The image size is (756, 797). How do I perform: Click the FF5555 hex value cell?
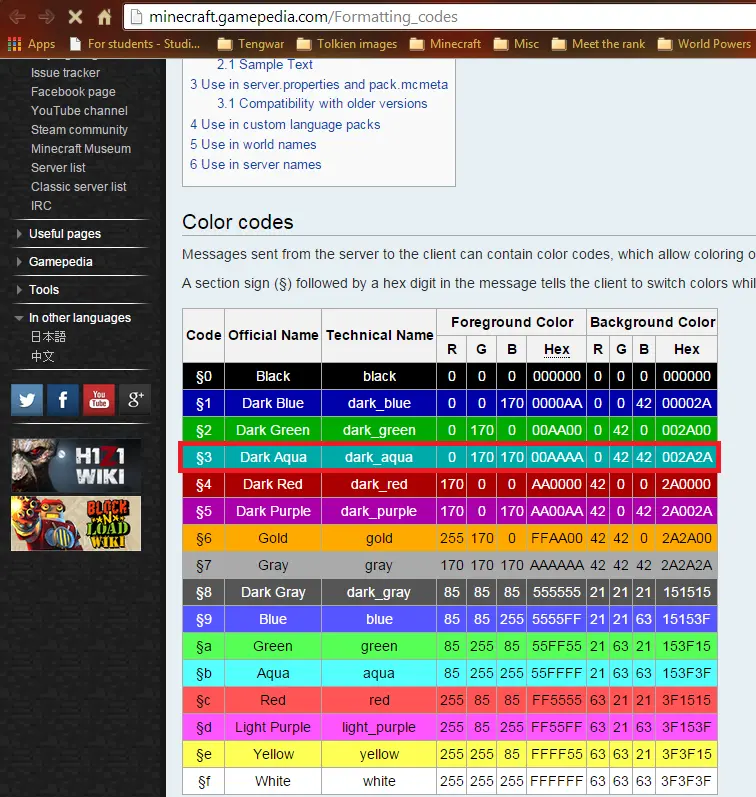(x=557, y=700)
